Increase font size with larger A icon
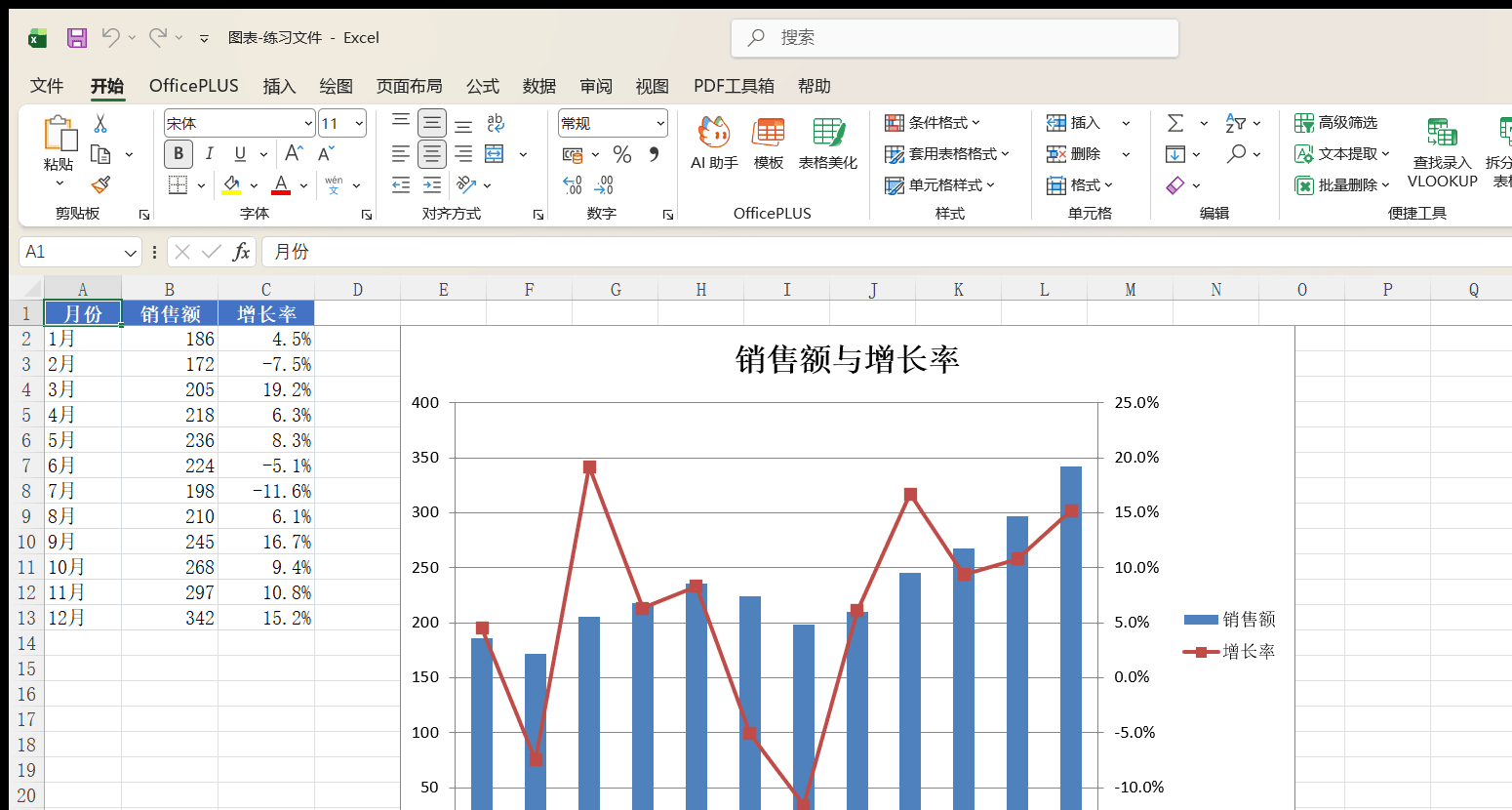The width and height of the screenshot is (1512, 810). point(293,153)
